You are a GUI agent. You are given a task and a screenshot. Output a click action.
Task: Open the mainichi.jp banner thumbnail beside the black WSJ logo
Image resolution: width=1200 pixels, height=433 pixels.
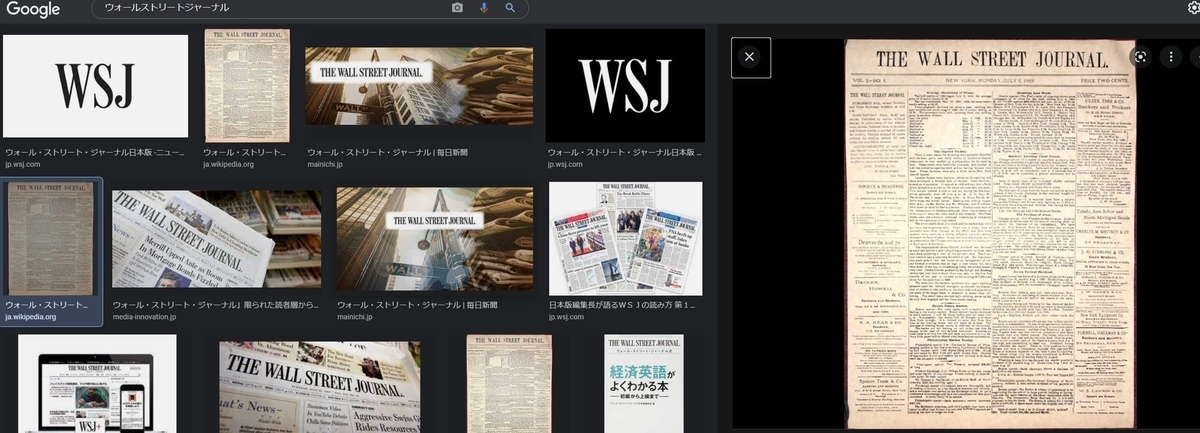click(419, 86)
